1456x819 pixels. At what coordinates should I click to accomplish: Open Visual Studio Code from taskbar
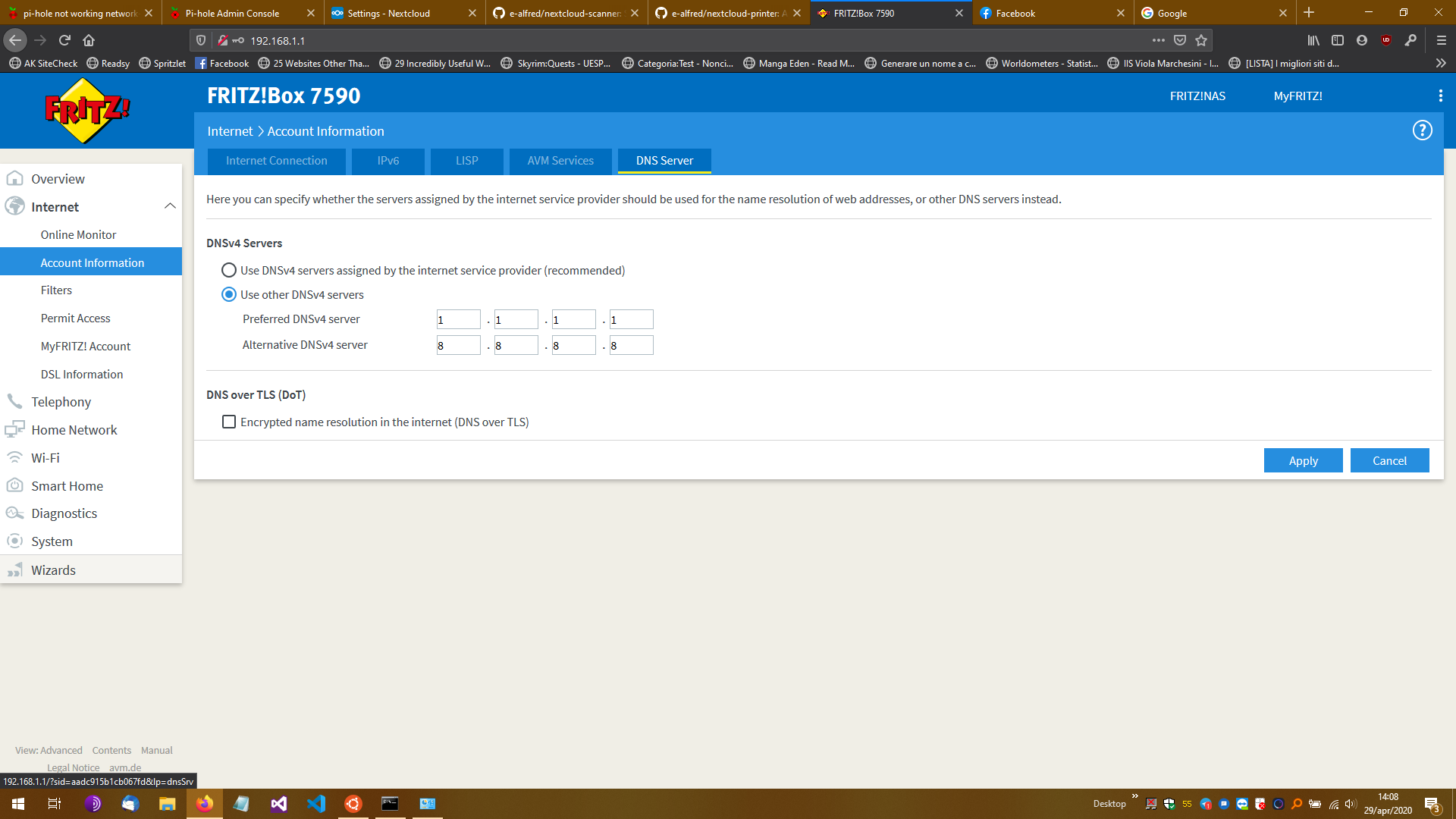316,804
